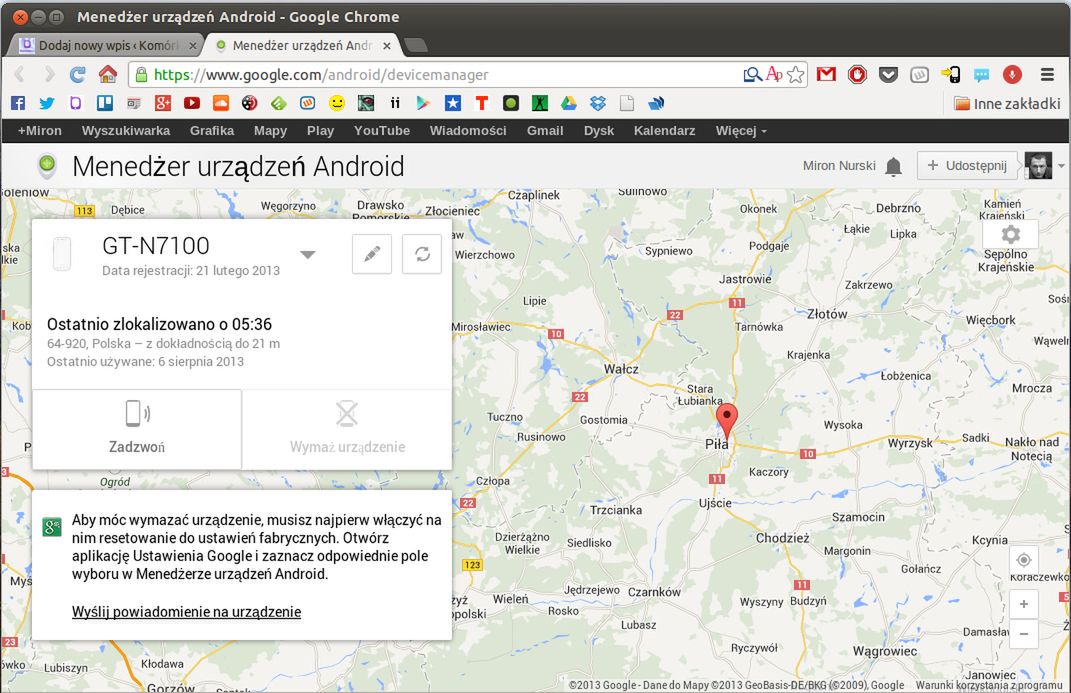The height and width of the screenshot is (693, 1071).
Task: Click the 'Ostatnio zlokalizowano o 05:36' text
Action: click(159, 324)
